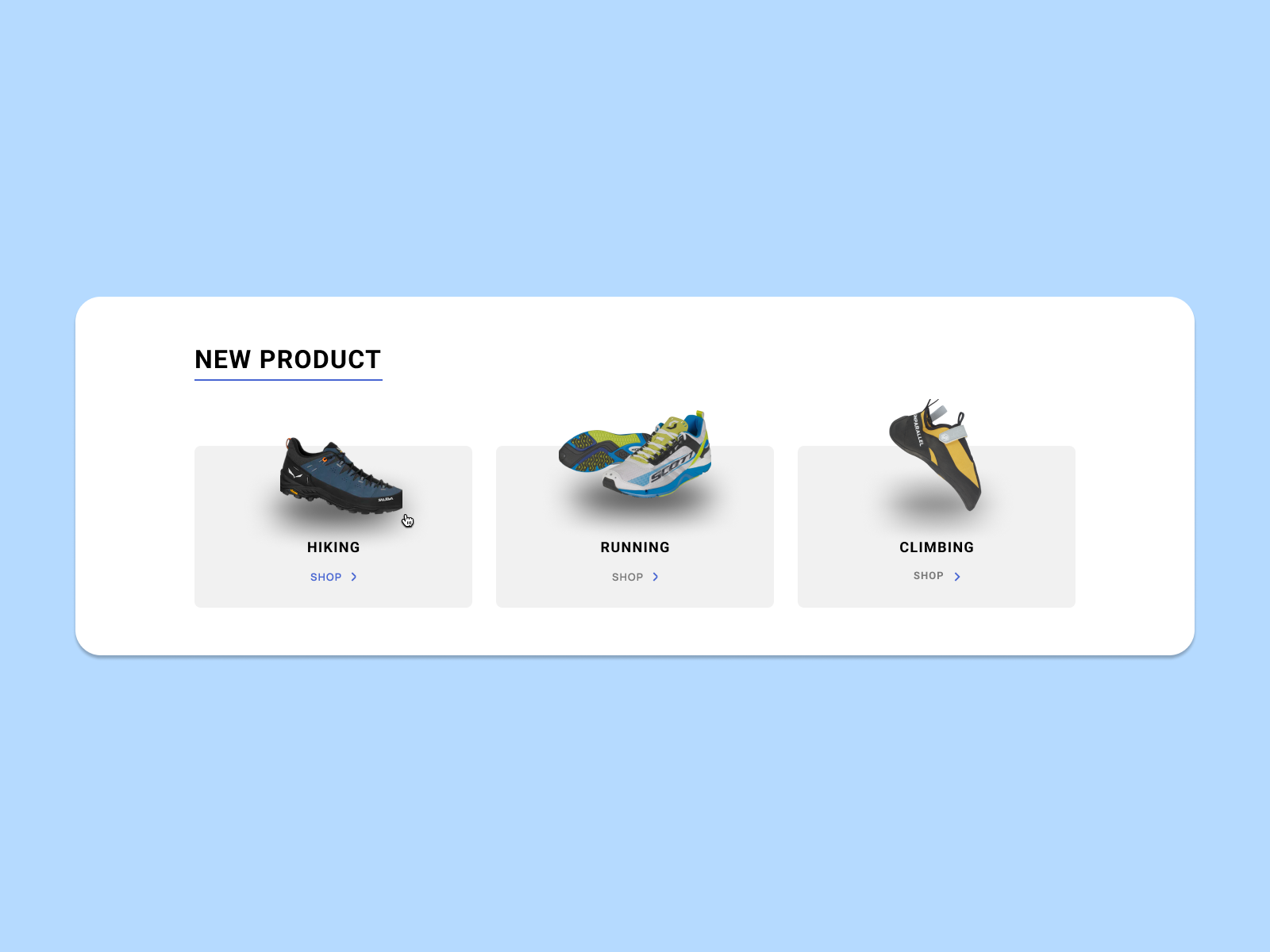
Task: Click the NEW PRODUCT heading
Action: click(x=288, y=359)
